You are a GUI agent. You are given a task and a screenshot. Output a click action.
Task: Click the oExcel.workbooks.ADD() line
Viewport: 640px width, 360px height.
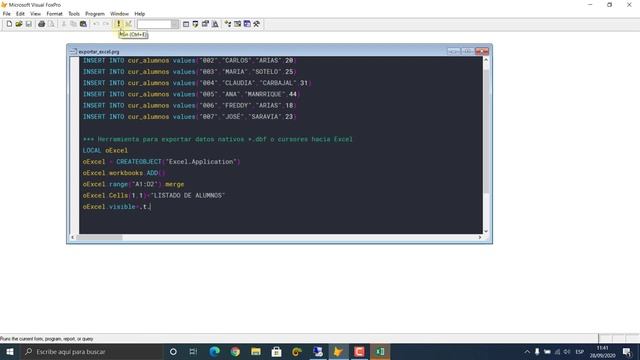(x=124, y=173)
